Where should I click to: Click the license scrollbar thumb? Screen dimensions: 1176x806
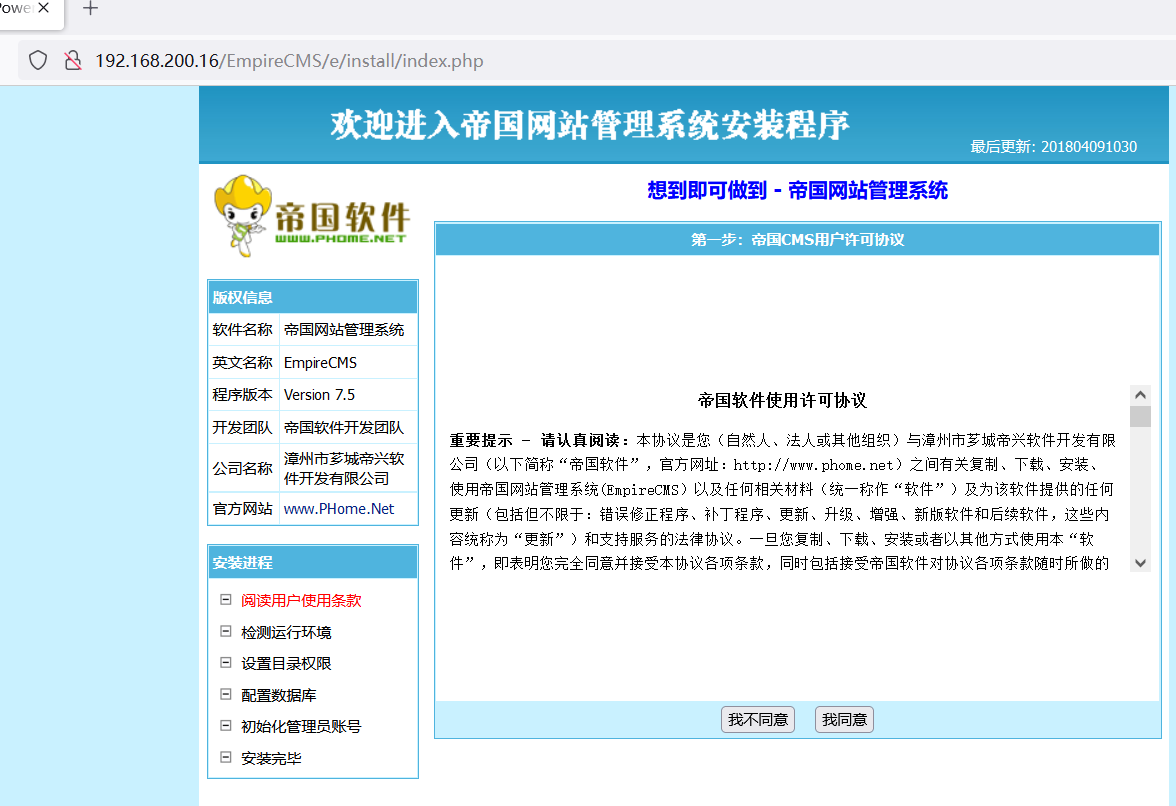pyautogui.click(x=1140, y=416)
